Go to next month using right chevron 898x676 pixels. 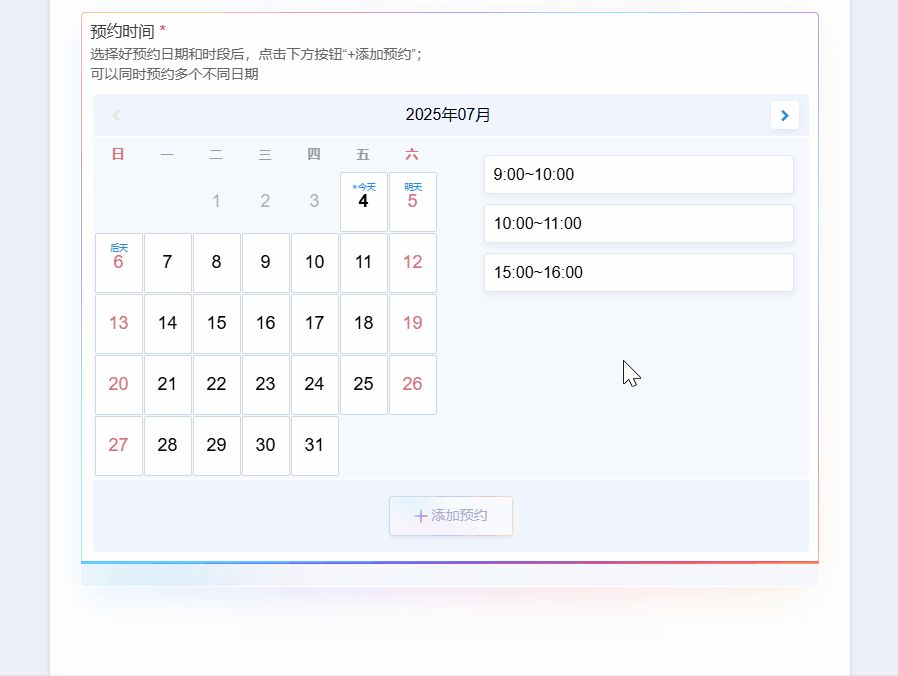[784, 116]
